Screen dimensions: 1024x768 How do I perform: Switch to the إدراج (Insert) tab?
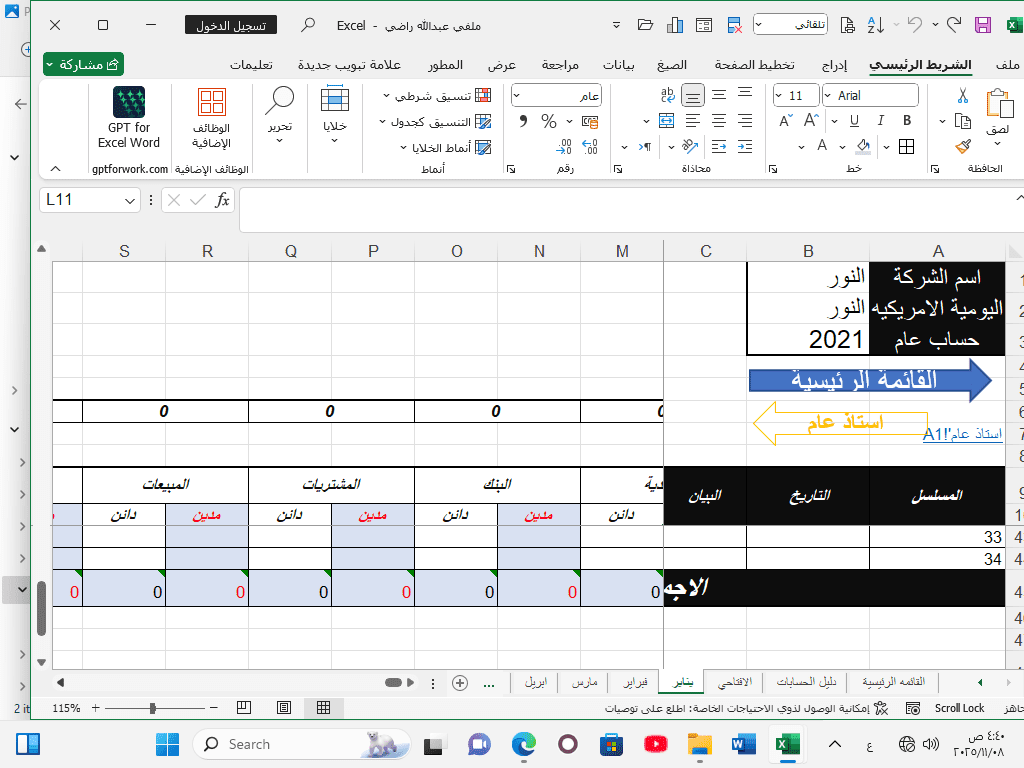point(834,65)
